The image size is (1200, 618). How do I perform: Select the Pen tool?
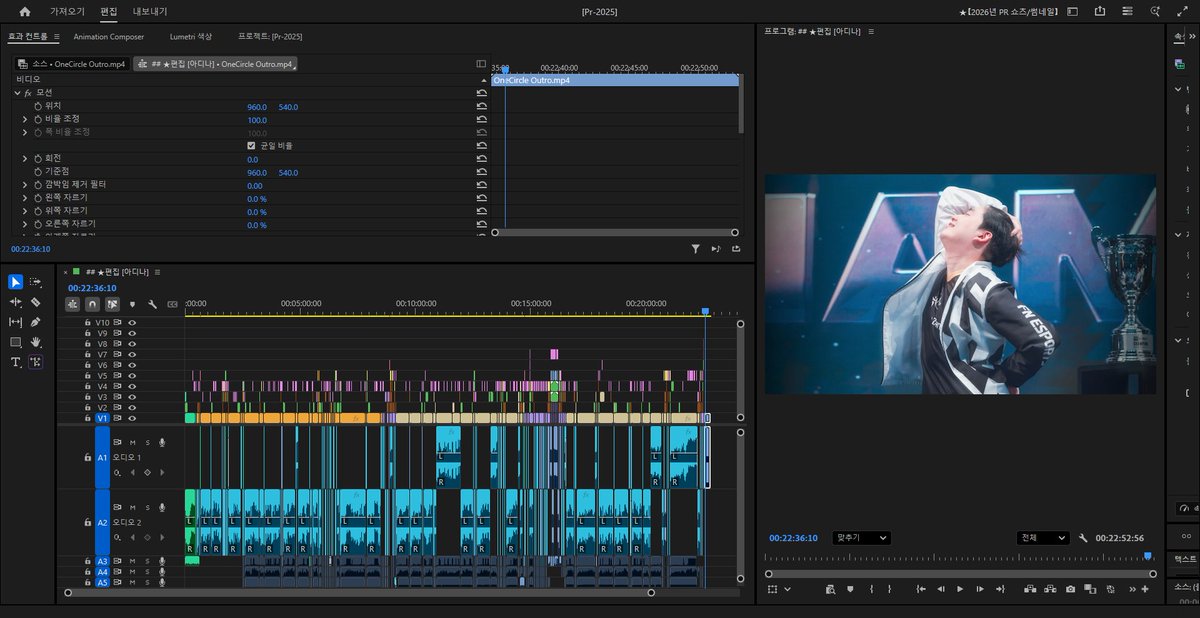coord(35,322)
